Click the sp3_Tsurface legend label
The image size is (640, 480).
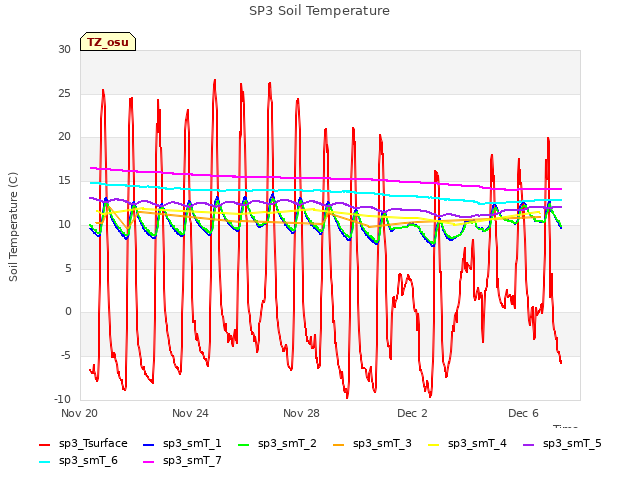point(93,443)
